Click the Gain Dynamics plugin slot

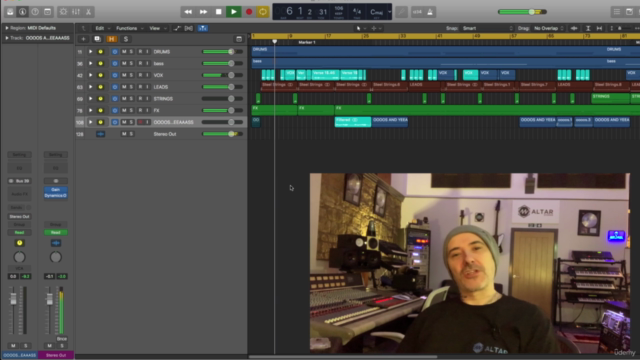(56, 193)
